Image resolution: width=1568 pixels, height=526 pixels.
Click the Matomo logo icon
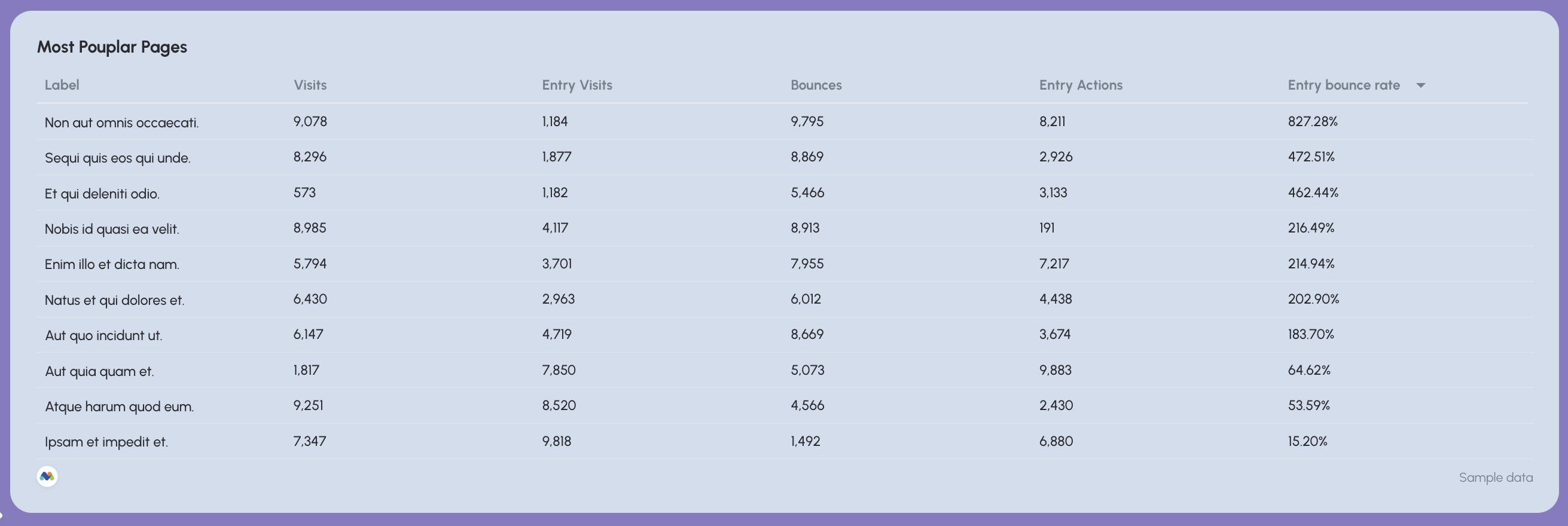47,477
